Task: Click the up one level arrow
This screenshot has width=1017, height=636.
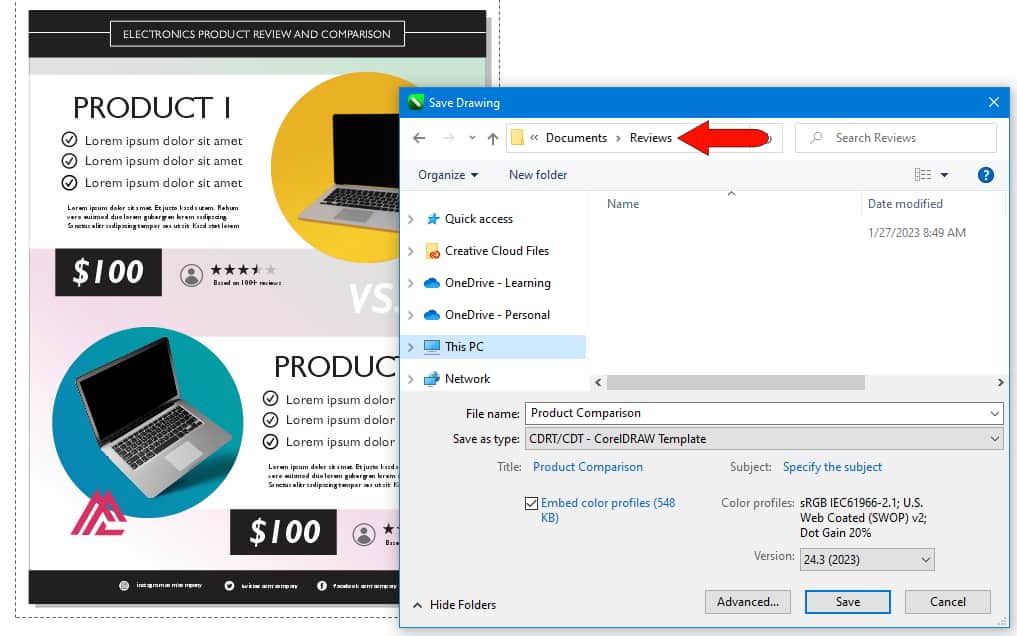Action: pos(492,138)
